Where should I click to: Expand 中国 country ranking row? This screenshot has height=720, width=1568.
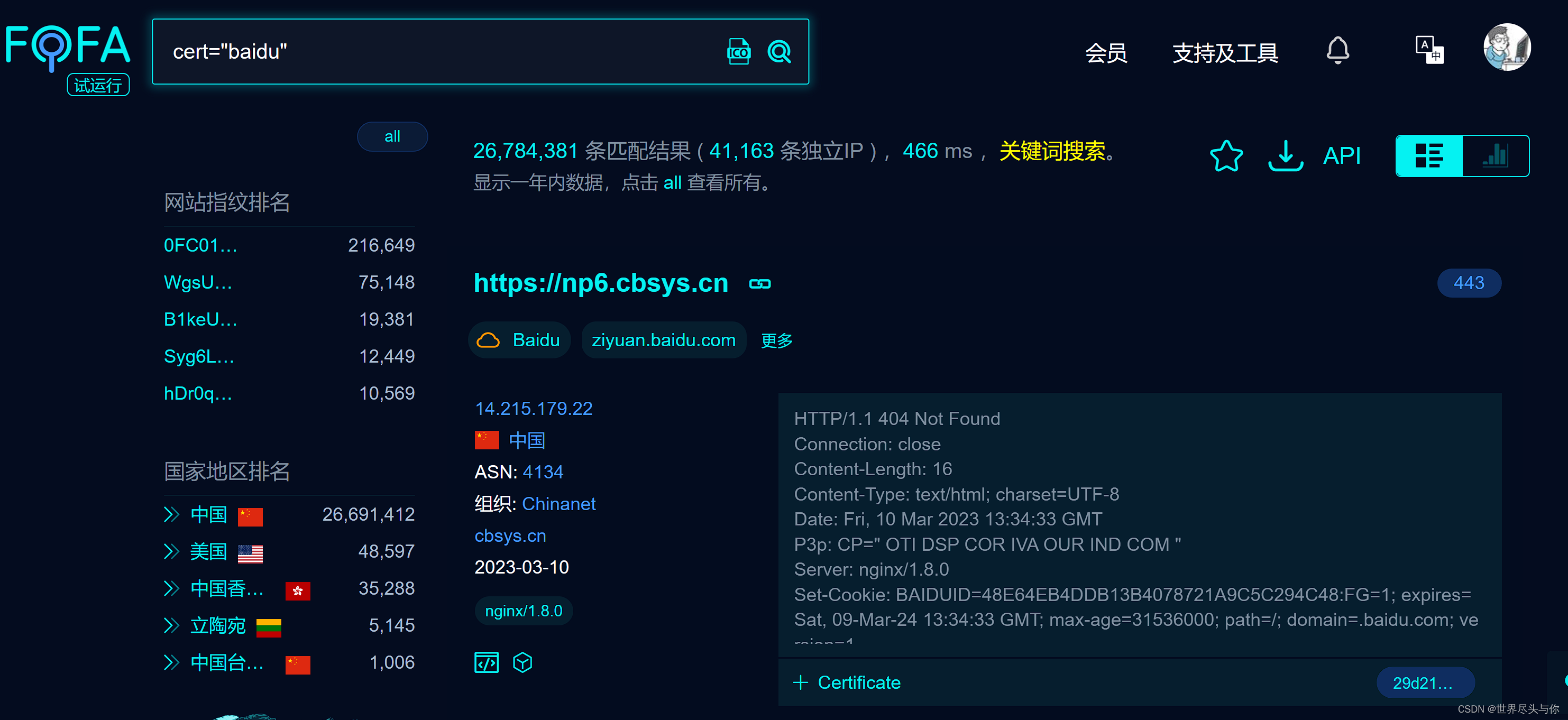172,515
